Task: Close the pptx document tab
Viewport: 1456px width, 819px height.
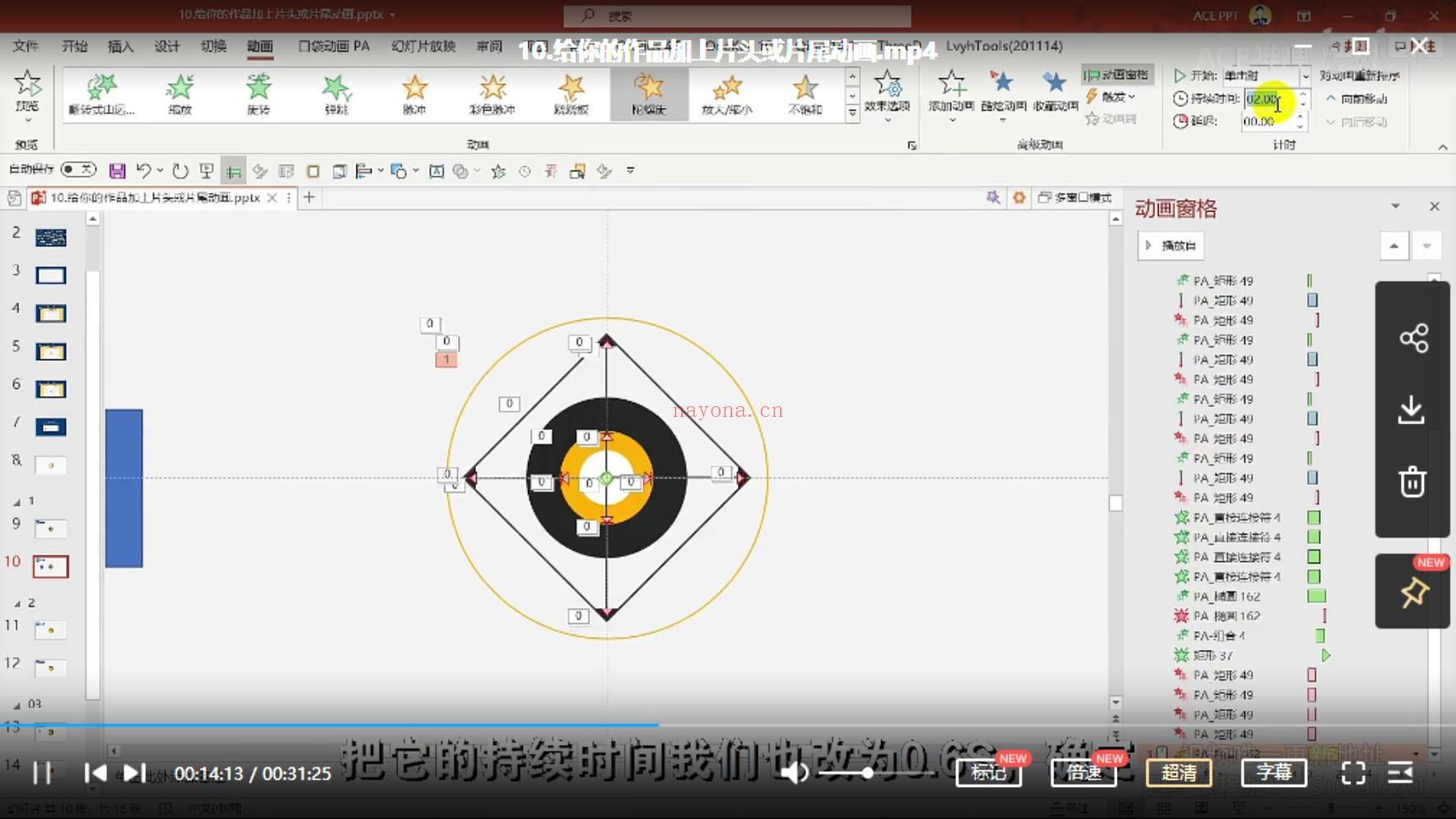Action: tap(272, 198)
